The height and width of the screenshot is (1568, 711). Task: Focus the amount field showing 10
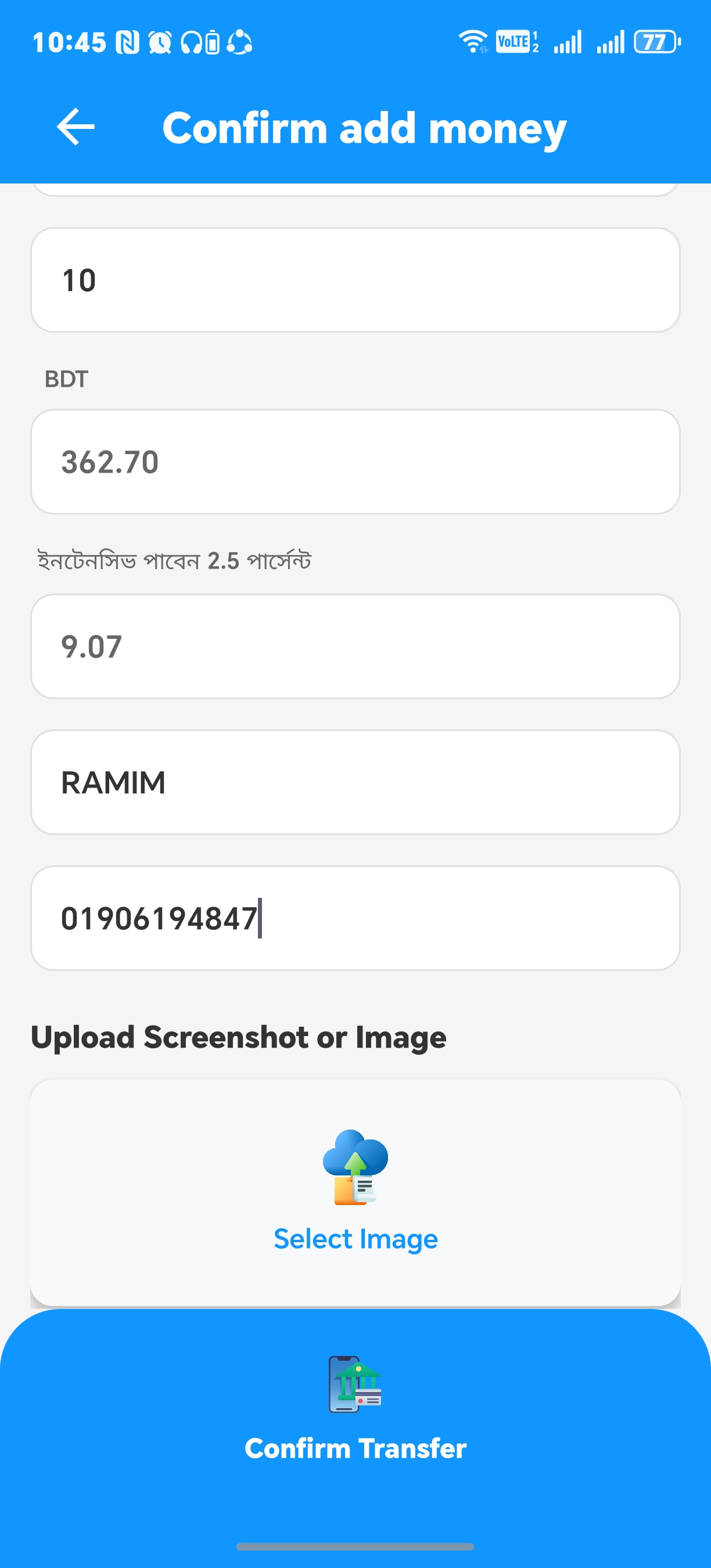tap(355, 280)
